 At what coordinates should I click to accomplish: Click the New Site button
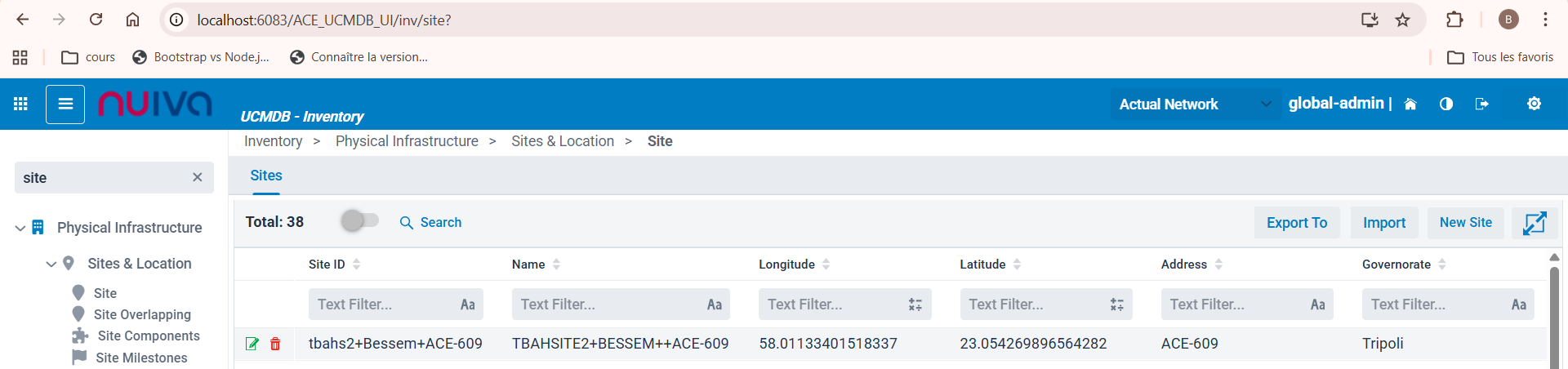(1465, 223)
